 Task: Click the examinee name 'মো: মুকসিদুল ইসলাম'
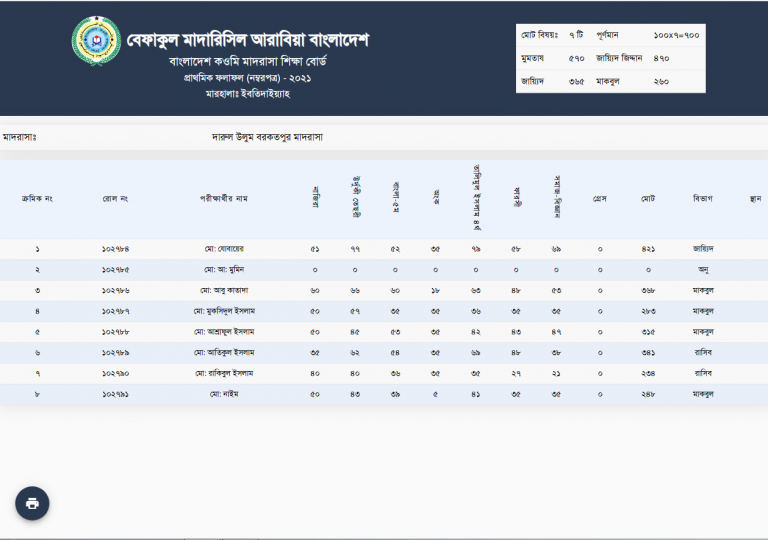pyautogui.click(x=224, y=311)
